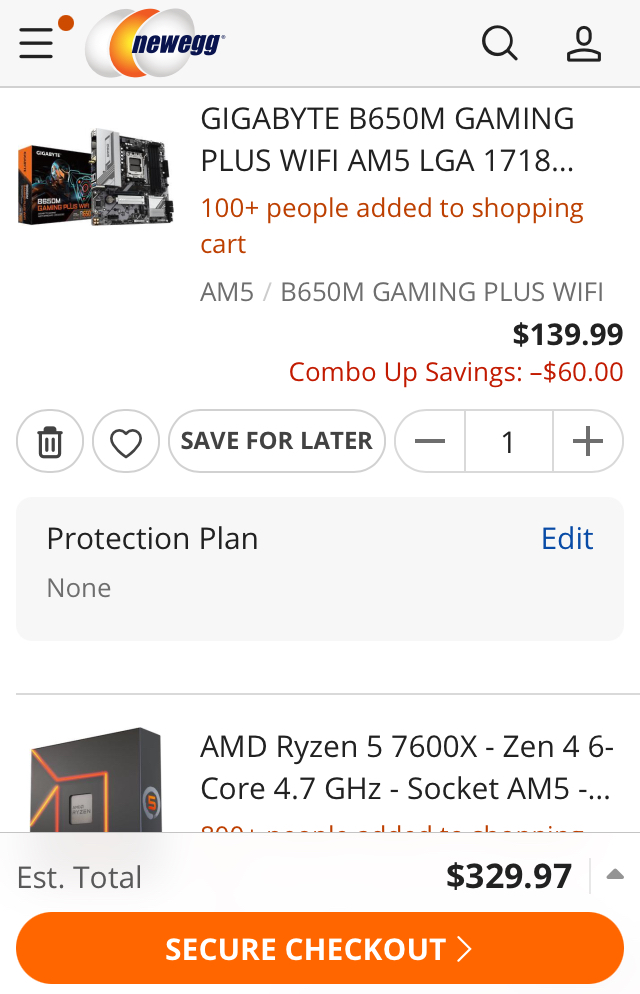Add motherboard to wishlist via heart icon

pyautogui.click(x=126, y=441)
